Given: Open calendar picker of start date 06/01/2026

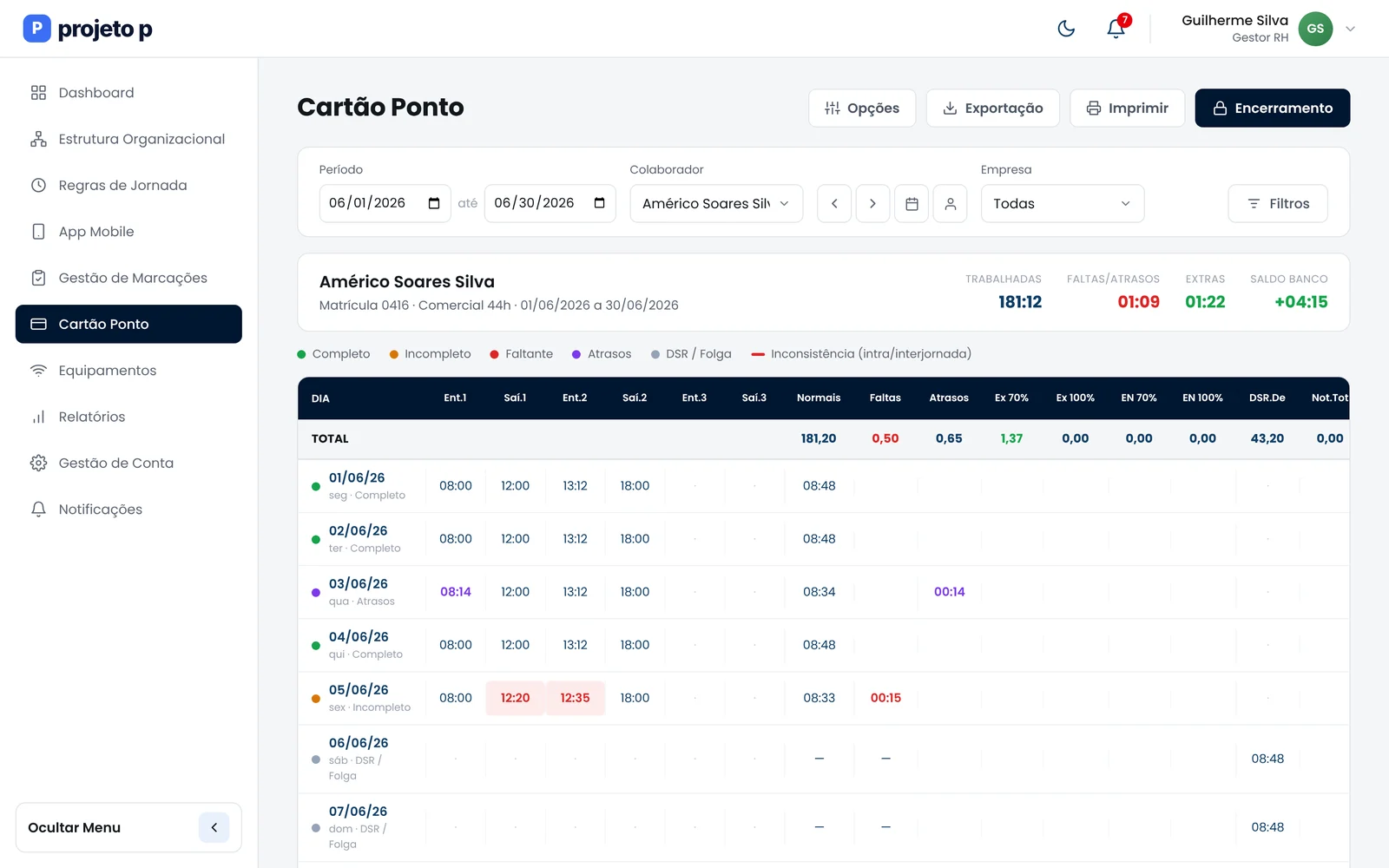Looking at the screenshot, I should [x=434, y=203].
